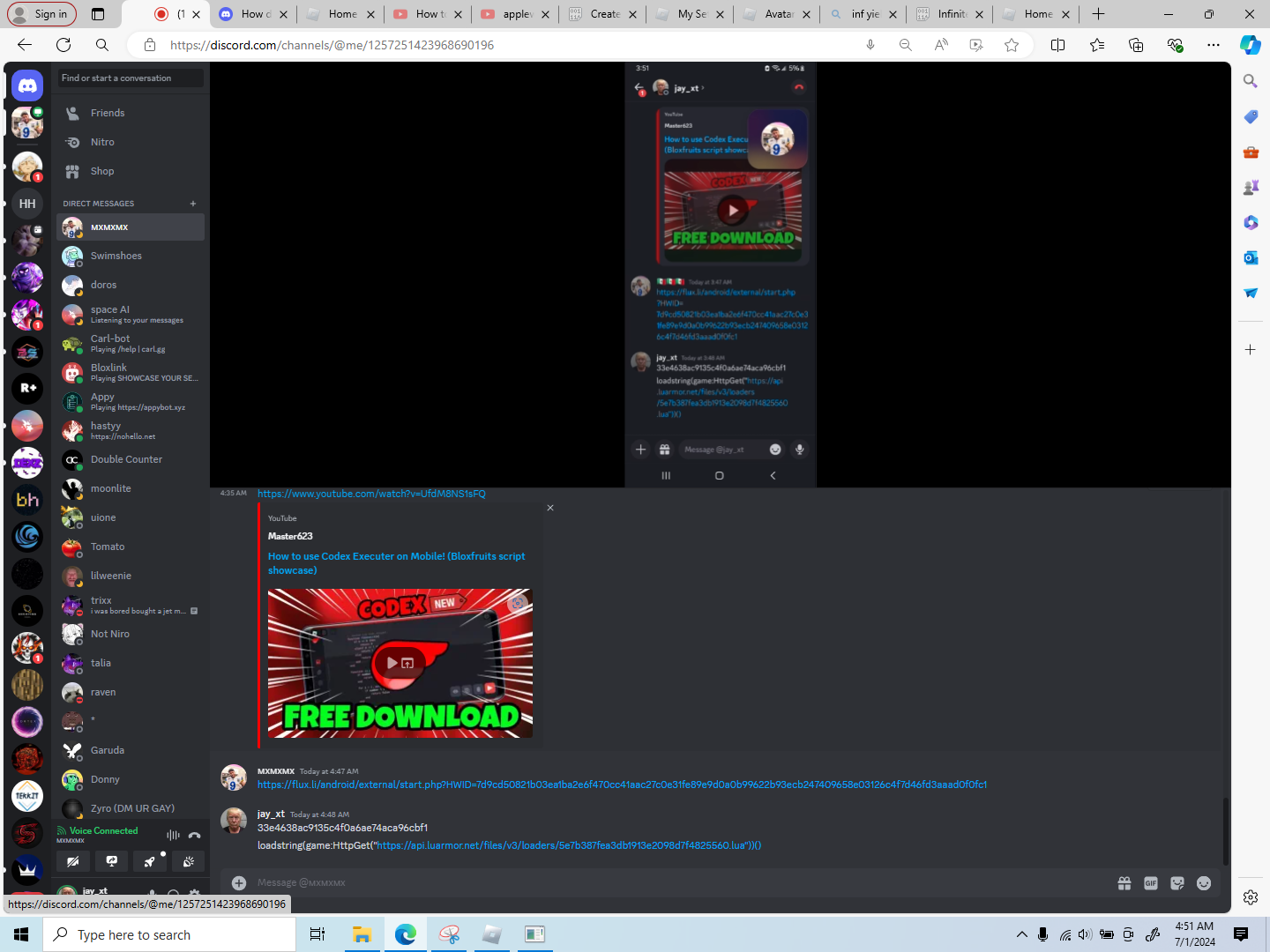Open the Copilot sidebar

click(1251, 45)
